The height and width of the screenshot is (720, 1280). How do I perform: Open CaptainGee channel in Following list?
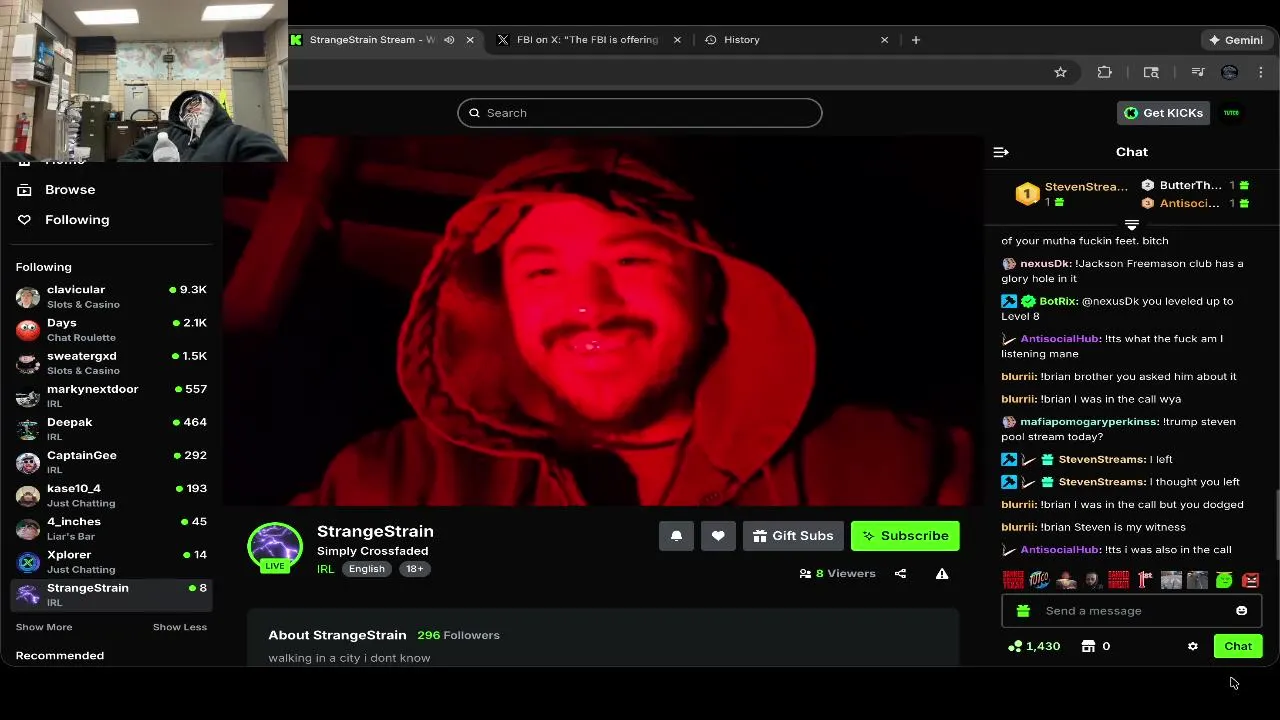[111, 462]
